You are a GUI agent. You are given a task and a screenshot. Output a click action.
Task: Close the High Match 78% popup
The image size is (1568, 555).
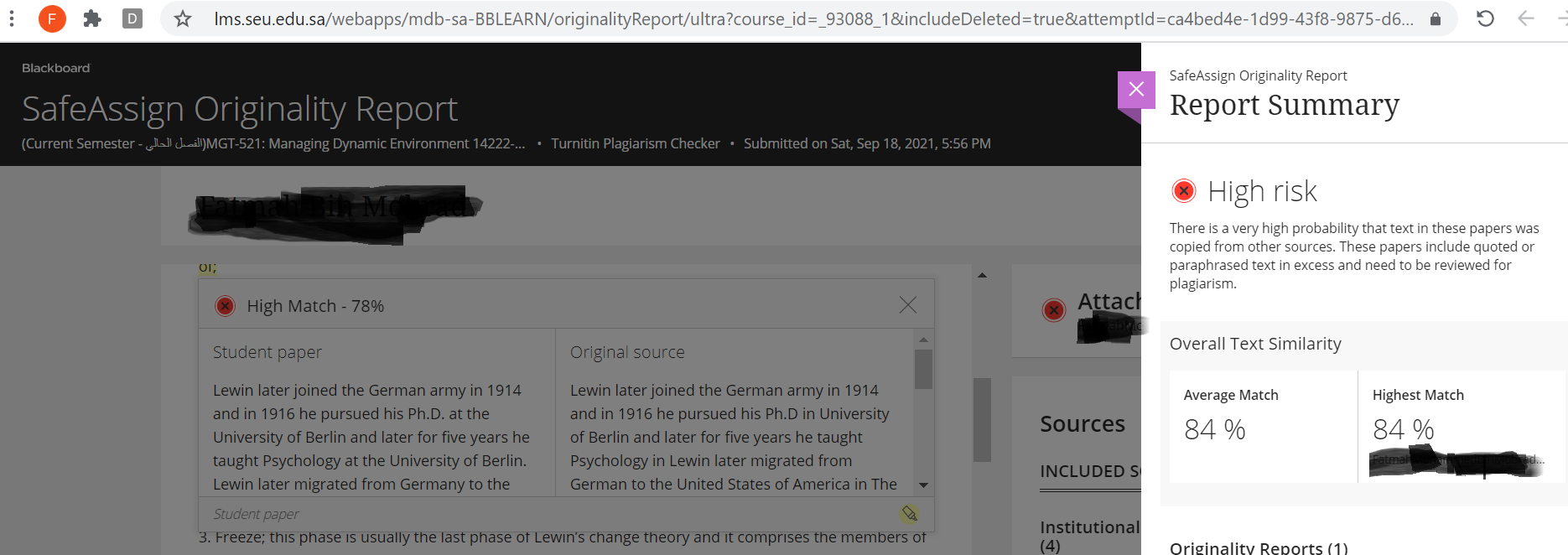click(x=907, y=305)
